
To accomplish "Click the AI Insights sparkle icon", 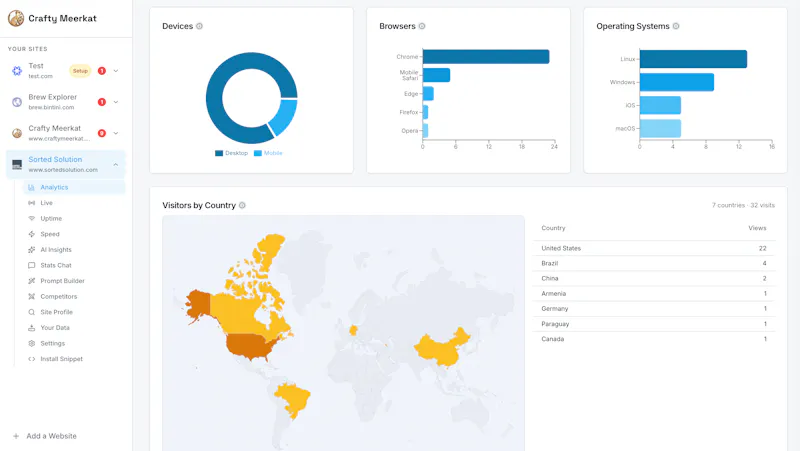I will [x=32, y=250].
